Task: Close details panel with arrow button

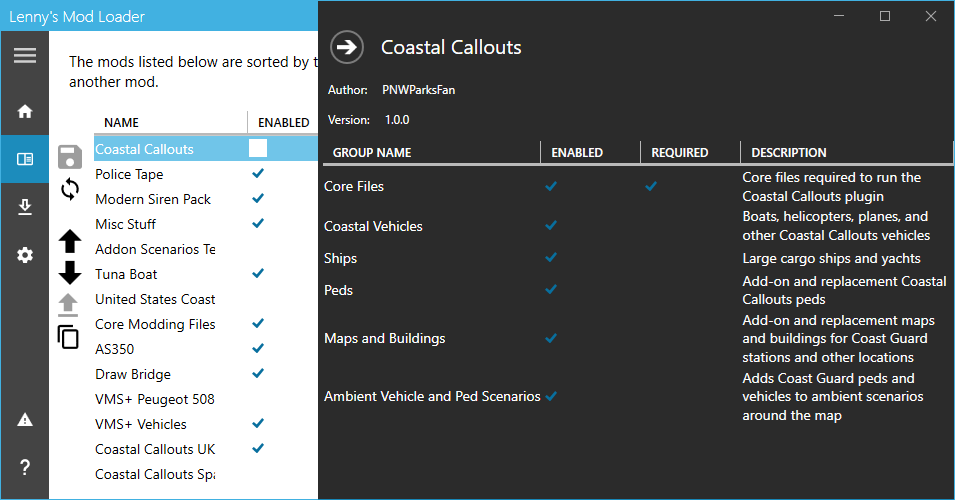Action: pos(347,46)
